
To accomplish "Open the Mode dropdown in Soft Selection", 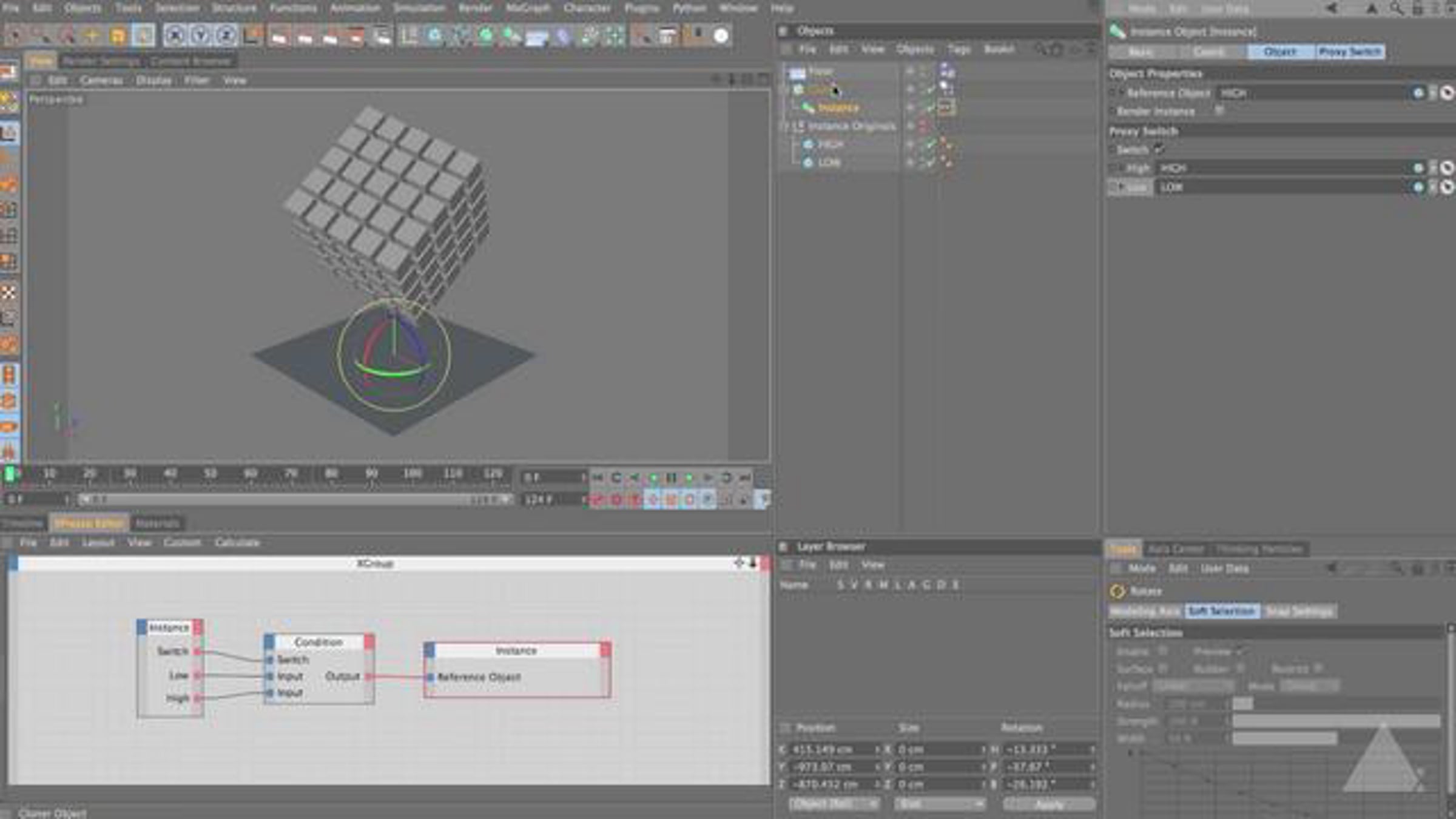I will click(x=1309, y=687).
